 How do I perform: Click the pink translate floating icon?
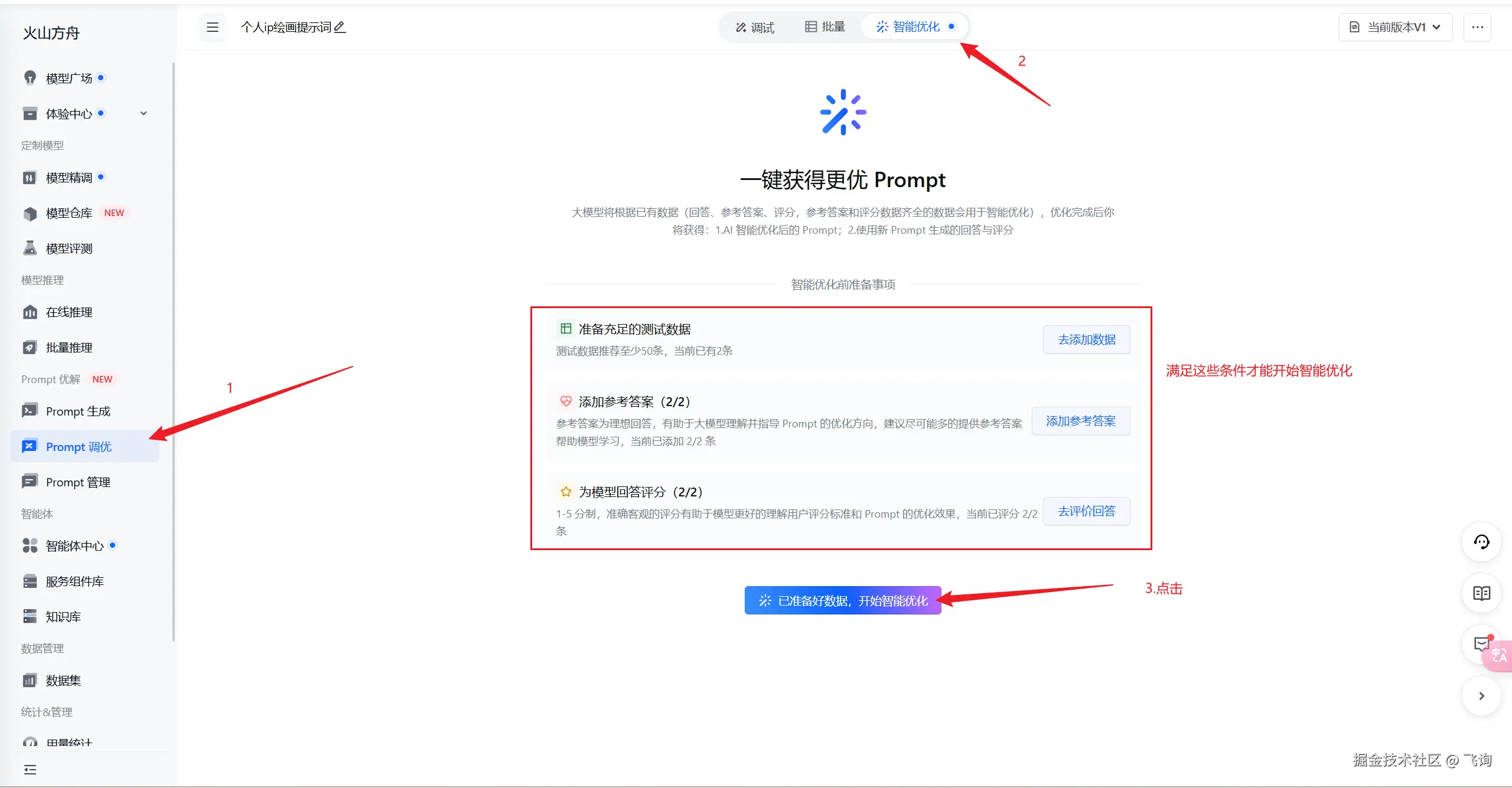point(1500,656)
